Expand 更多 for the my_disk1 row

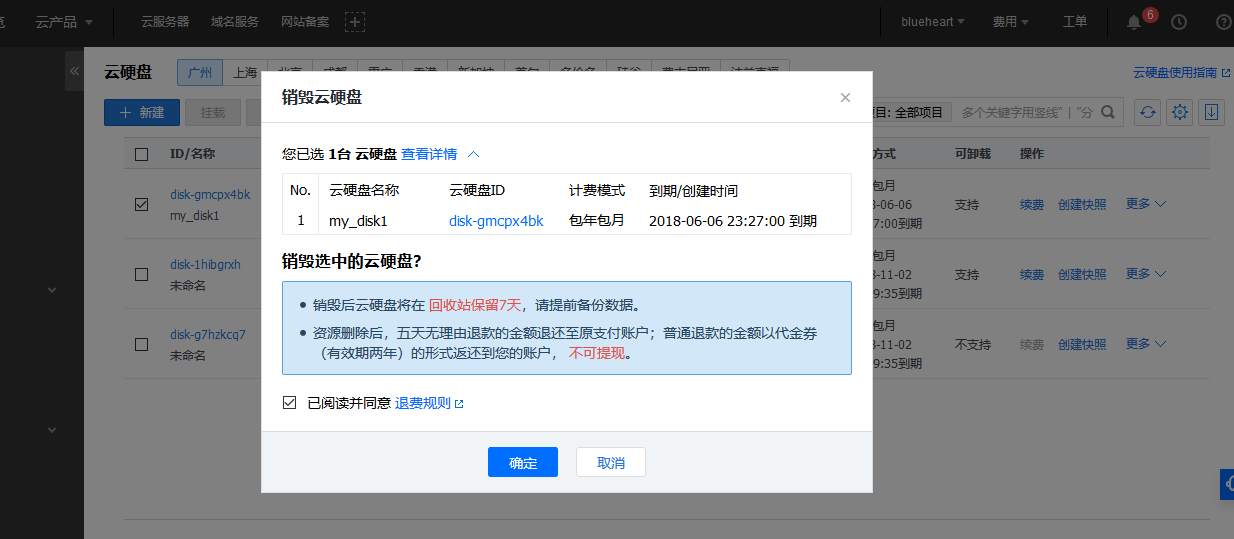tap(1146, 204)
